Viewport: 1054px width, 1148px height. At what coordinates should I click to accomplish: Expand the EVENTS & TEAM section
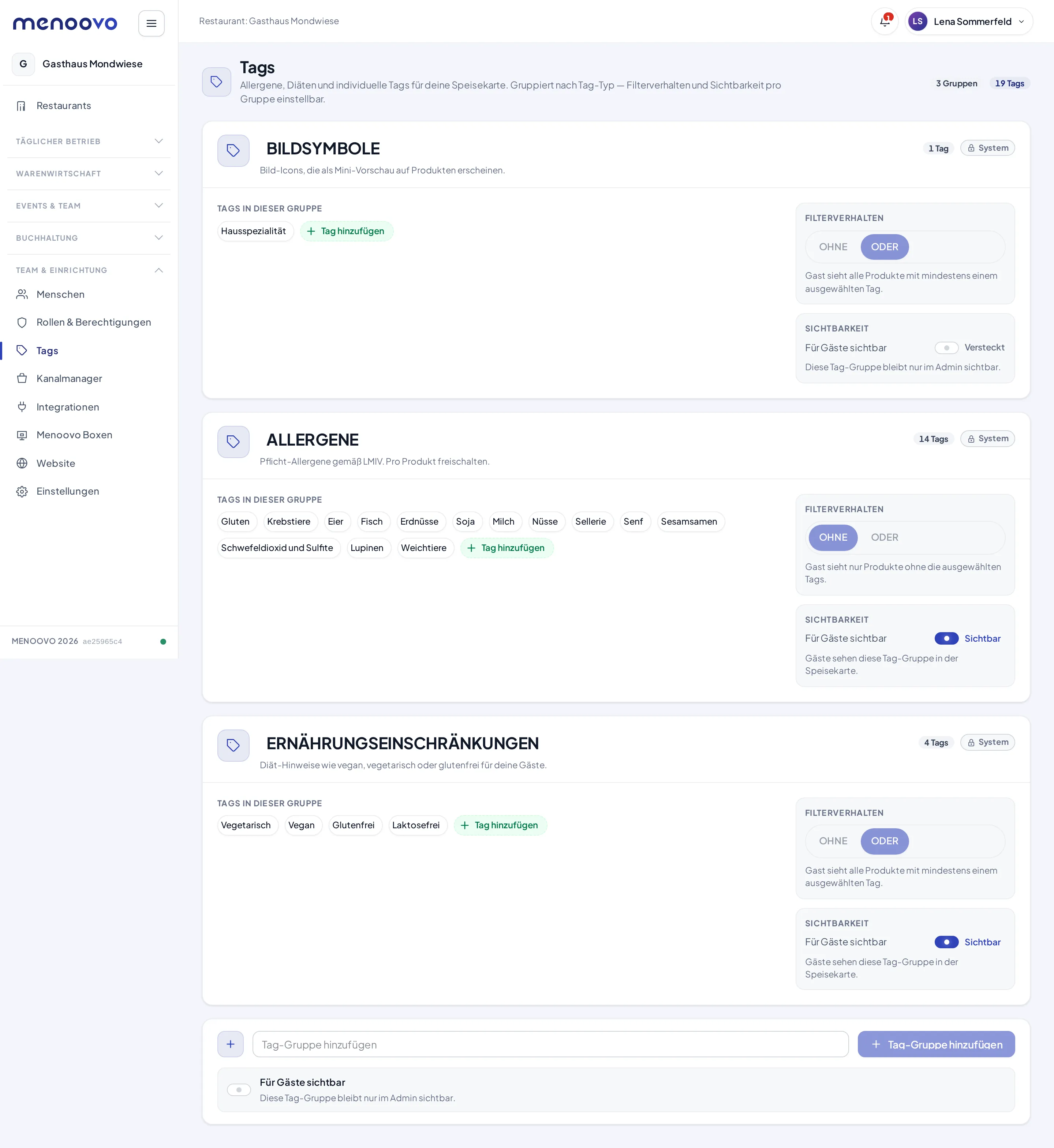(x=89, y=206)
